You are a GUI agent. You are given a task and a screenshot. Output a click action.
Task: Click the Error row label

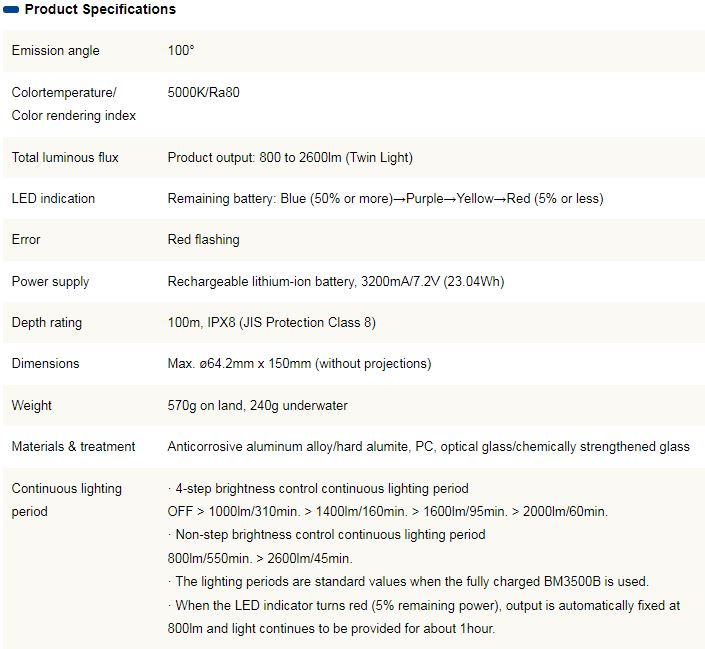coord(26,240)
